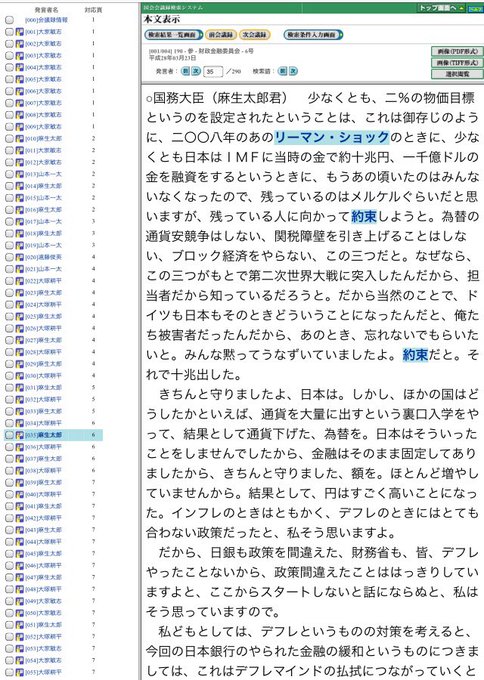
Task: Click the speech icon beside row [031]
Action: point(20,387)
